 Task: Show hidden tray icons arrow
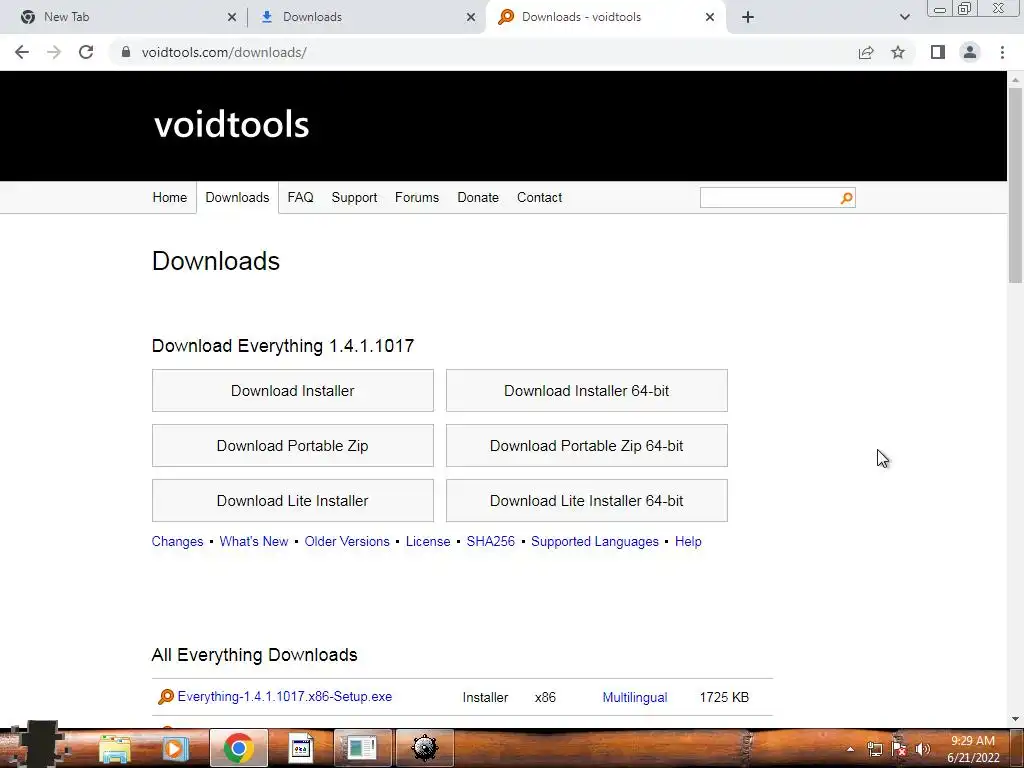click(x=850, y=749)
